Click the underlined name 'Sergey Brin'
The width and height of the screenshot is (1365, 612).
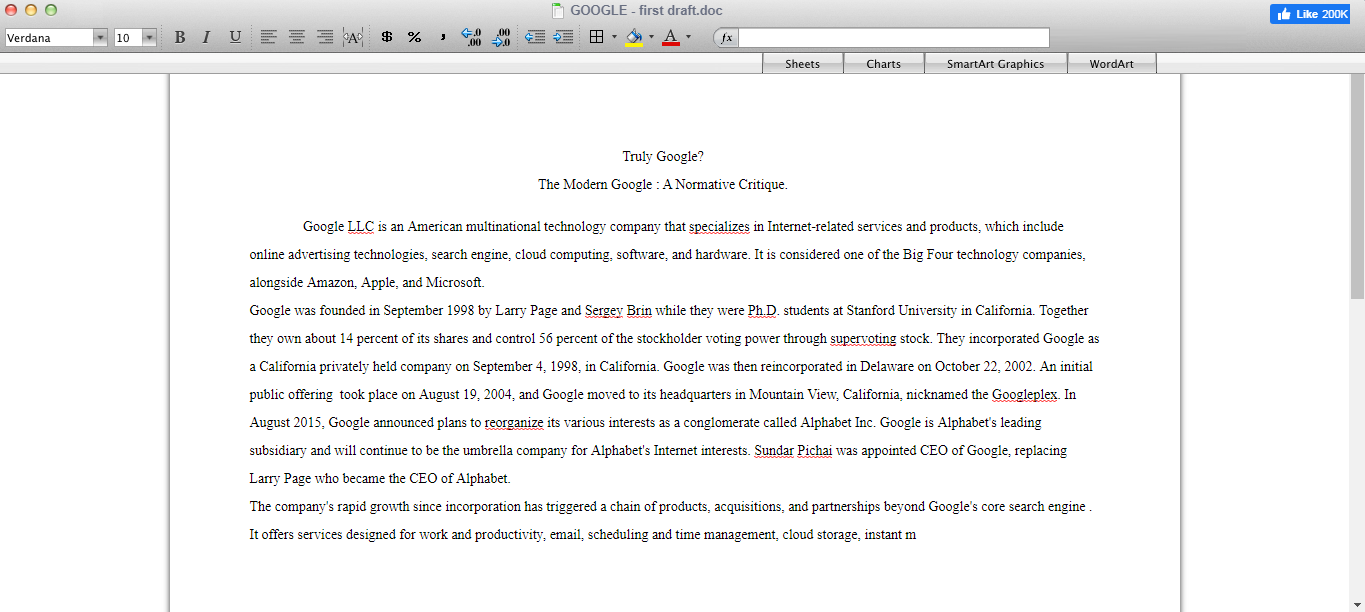point(618,310)
